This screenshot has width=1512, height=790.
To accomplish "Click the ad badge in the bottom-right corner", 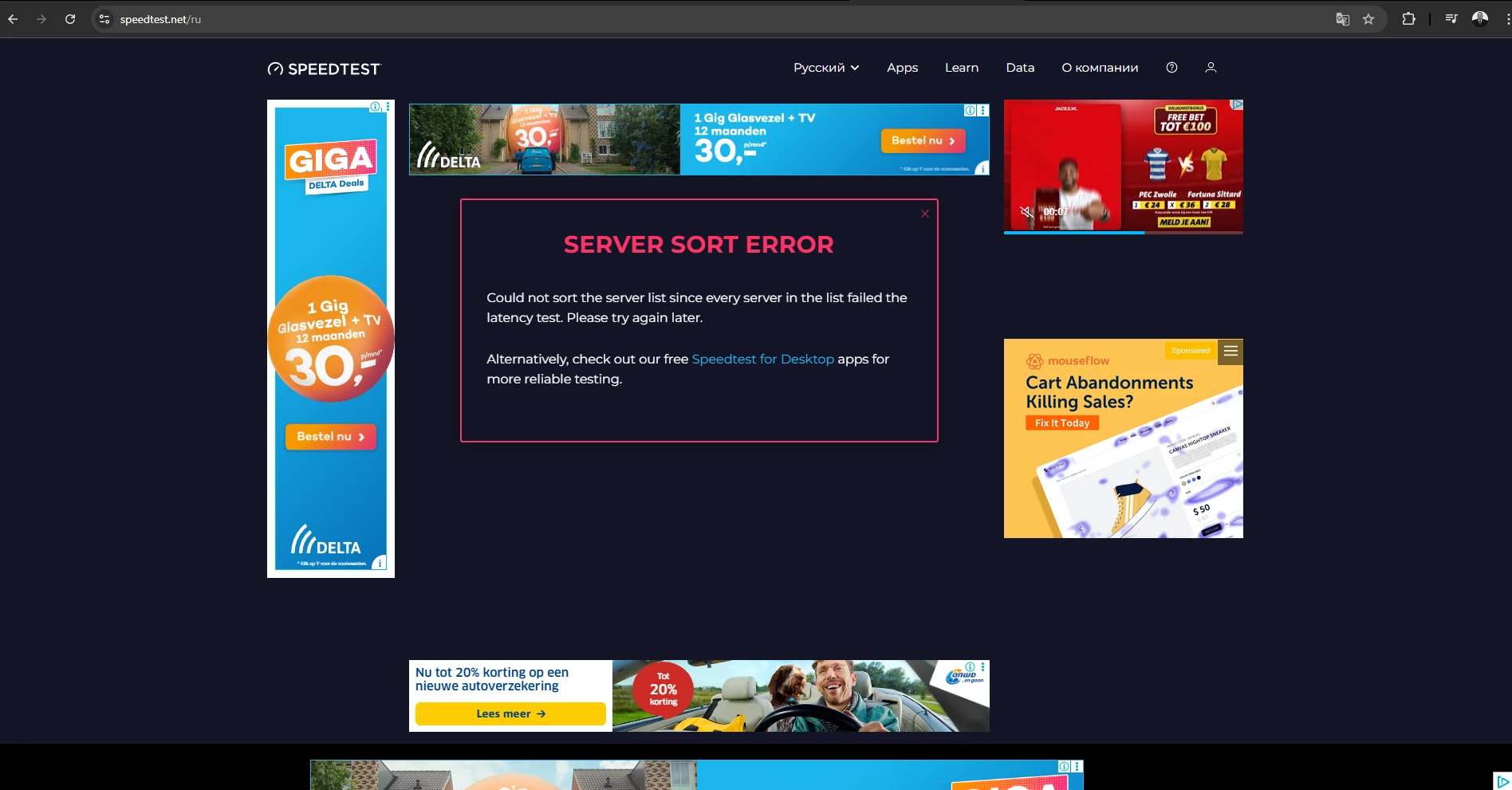I will click(x=1502, y=781).
